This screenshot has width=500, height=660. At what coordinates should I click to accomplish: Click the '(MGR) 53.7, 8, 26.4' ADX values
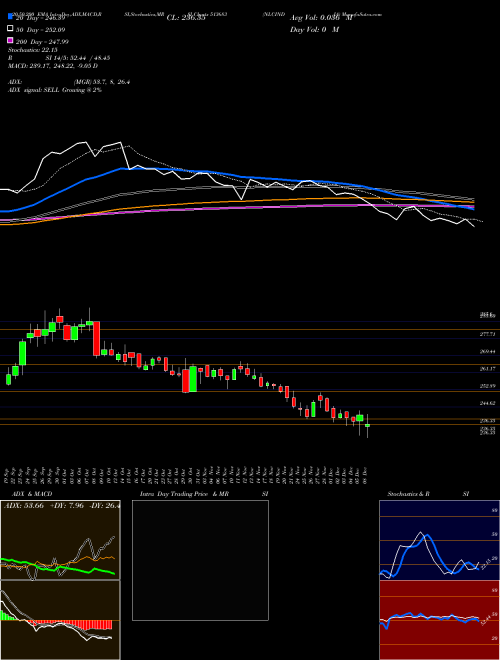(101, 82)
